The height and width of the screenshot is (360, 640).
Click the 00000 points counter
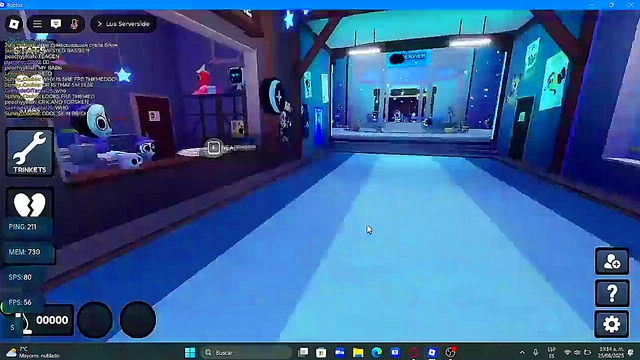[52, 320]
